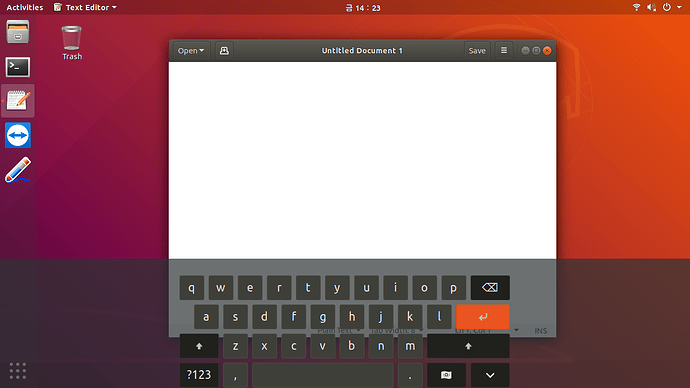
Task: Click inside the empty document text area
Action: pos(362,160)
